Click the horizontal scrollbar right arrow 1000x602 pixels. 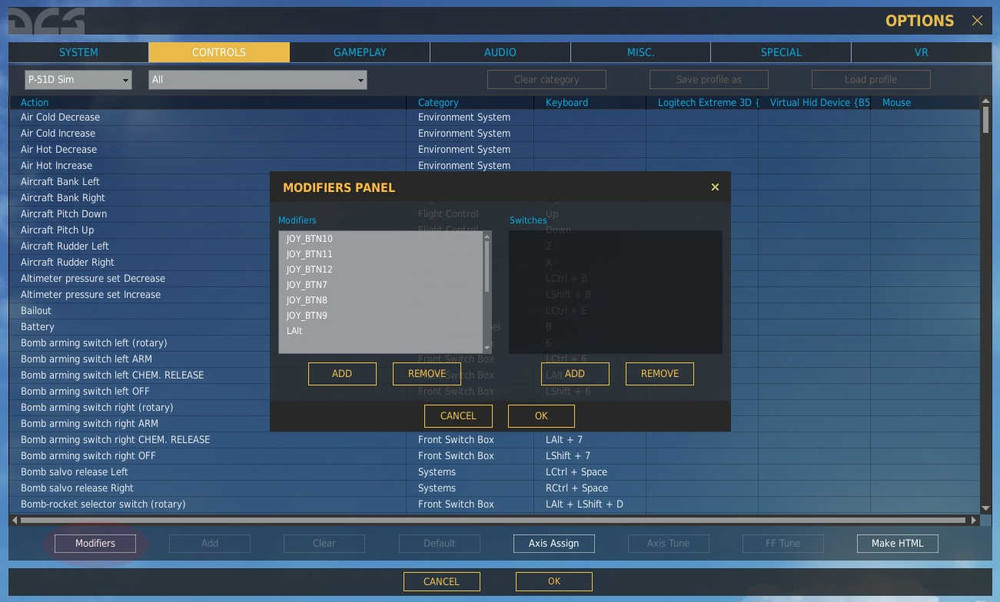coord(974,520)
